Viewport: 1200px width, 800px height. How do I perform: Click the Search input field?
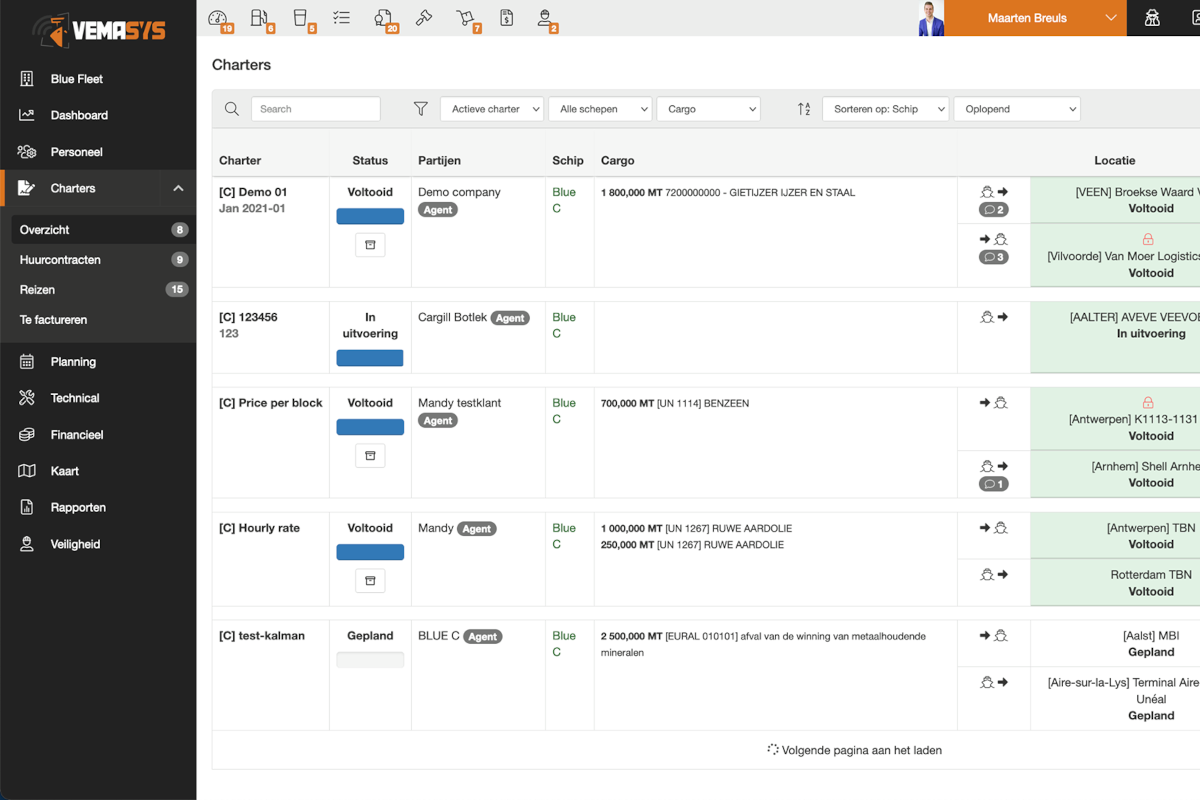point(316,109)
